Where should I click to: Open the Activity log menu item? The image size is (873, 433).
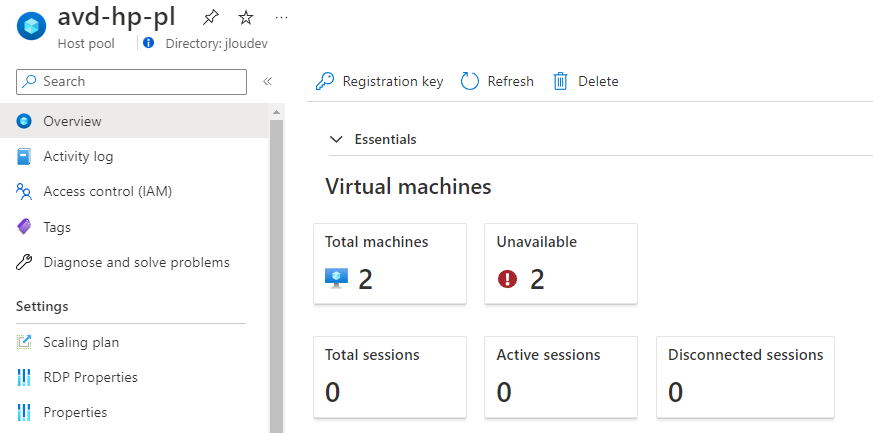(x=135, y=156)
